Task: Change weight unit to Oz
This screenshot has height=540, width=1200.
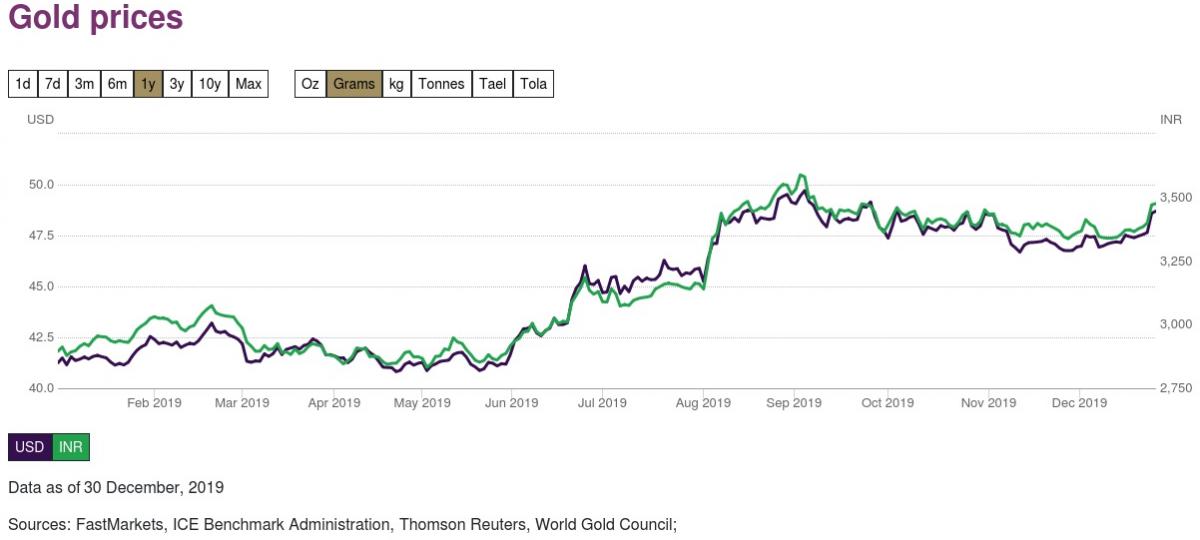Action: point(310,84)
